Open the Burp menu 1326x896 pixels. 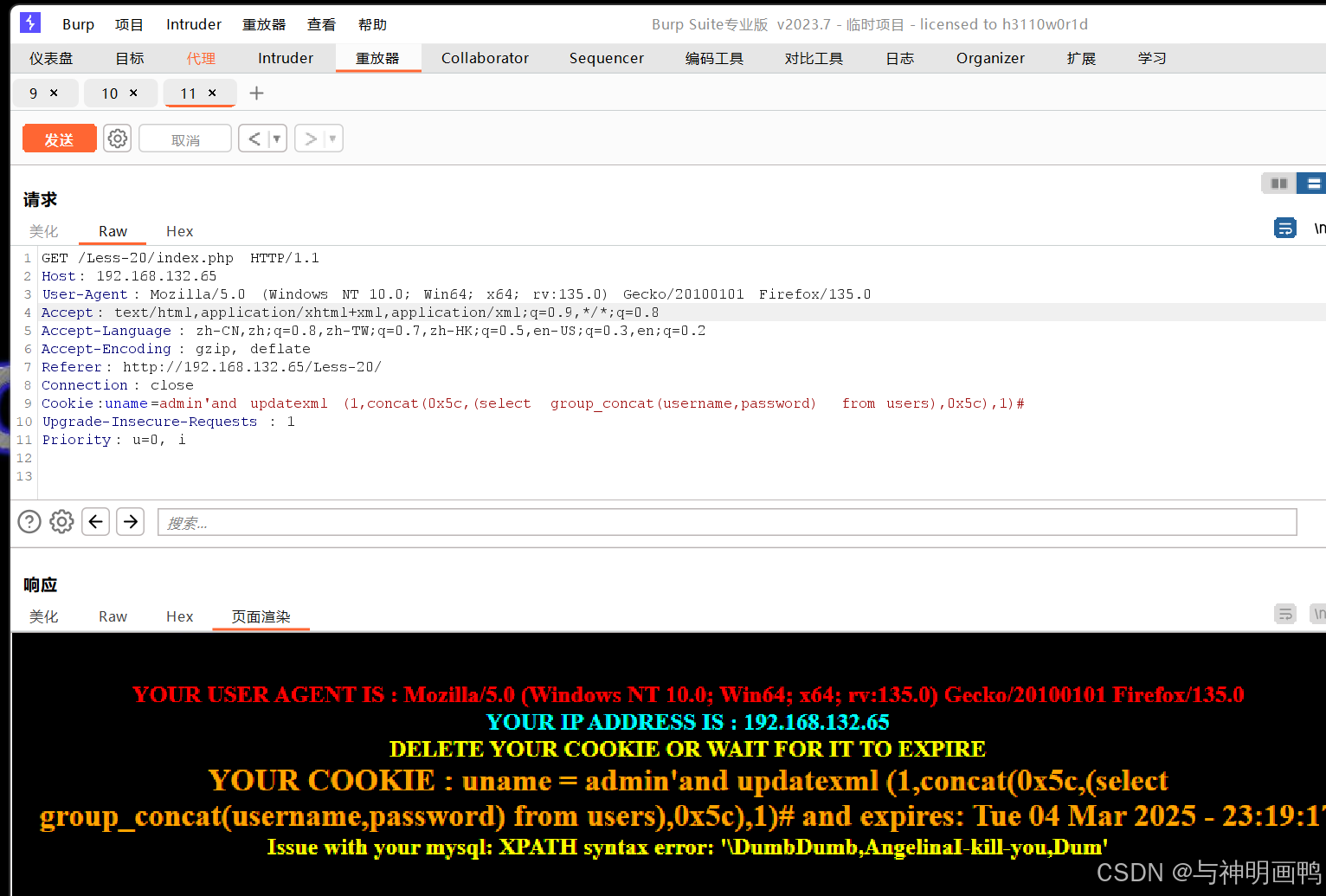point(78,24)
